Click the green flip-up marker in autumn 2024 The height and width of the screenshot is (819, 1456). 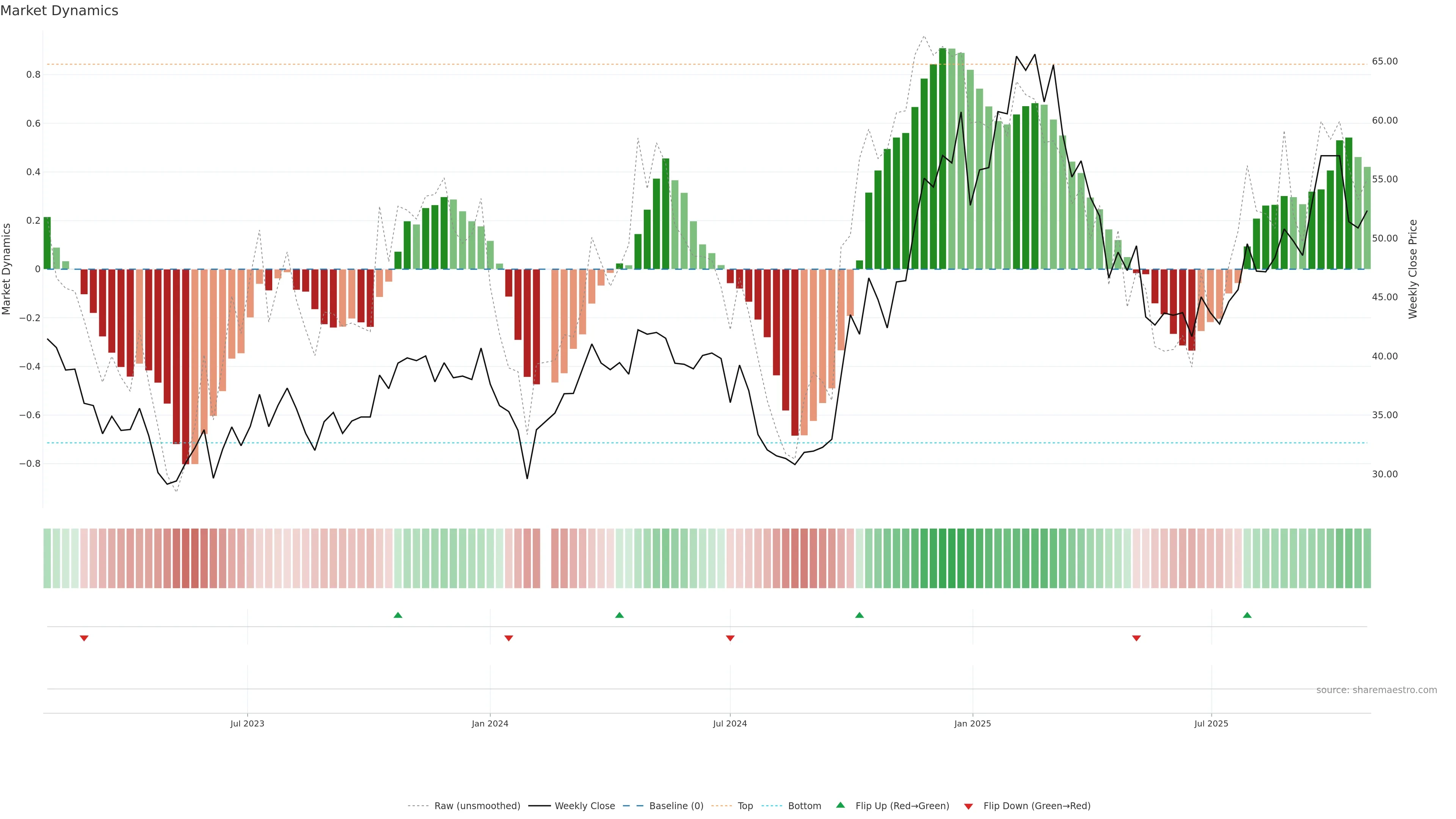coord(860,615)
